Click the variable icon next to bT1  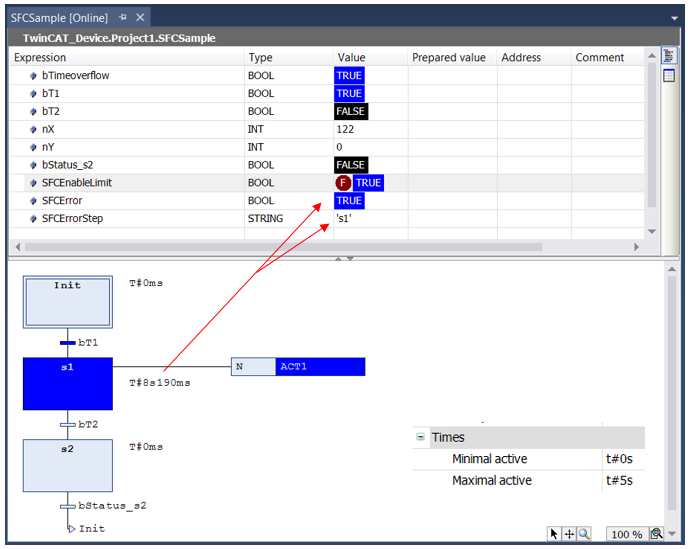pyautogui.click(x=33, y=93)
